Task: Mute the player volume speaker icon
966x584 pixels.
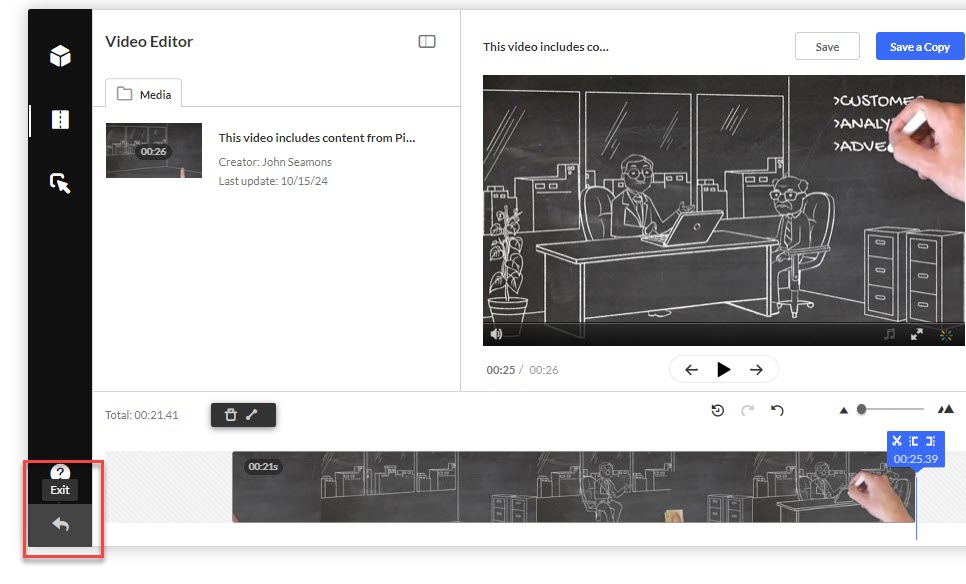Action: click(x=496, y=334)
